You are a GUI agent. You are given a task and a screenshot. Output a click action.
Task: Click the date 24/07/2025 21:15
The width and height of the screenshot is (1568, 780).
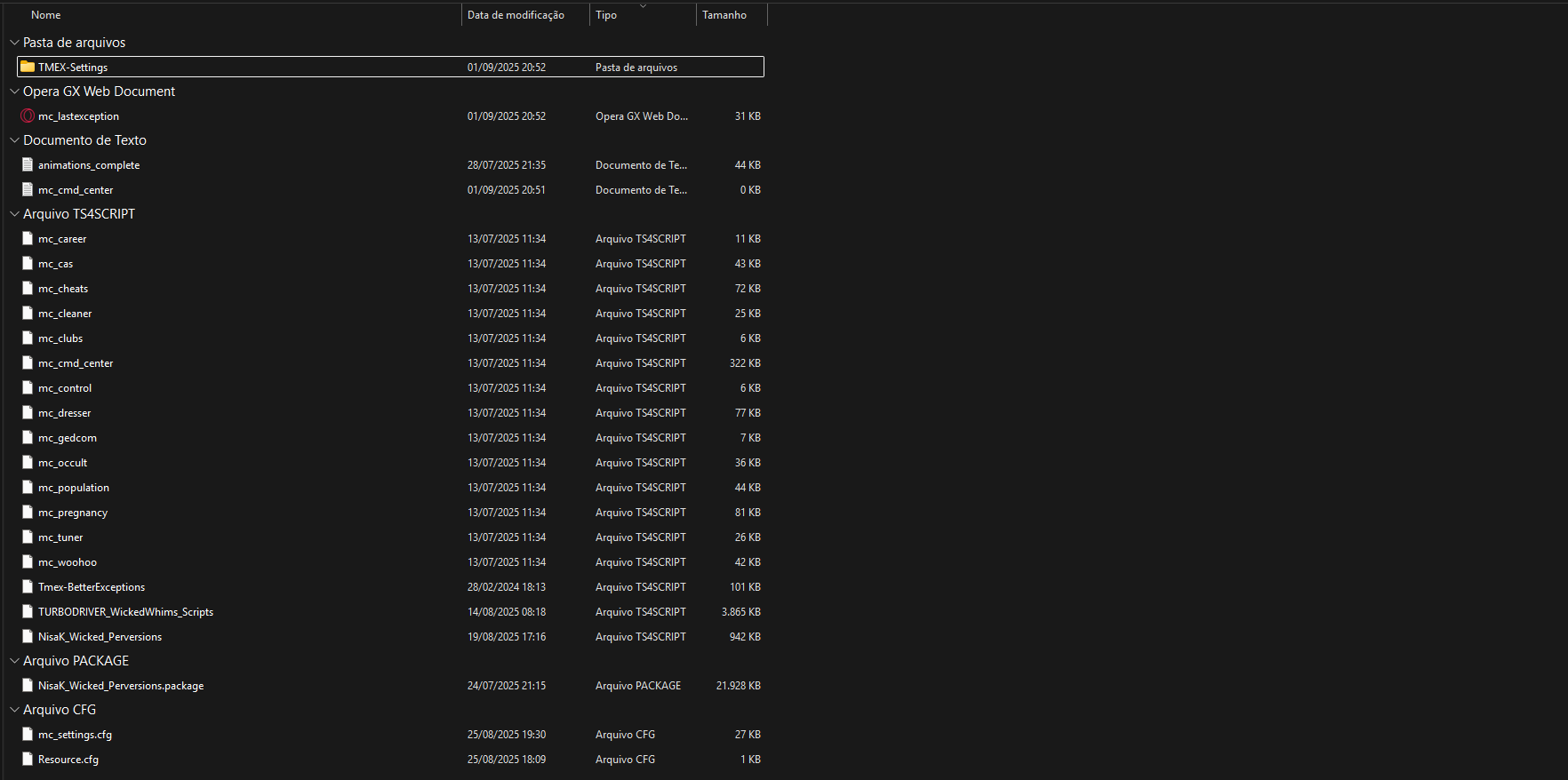pos(507,686)
